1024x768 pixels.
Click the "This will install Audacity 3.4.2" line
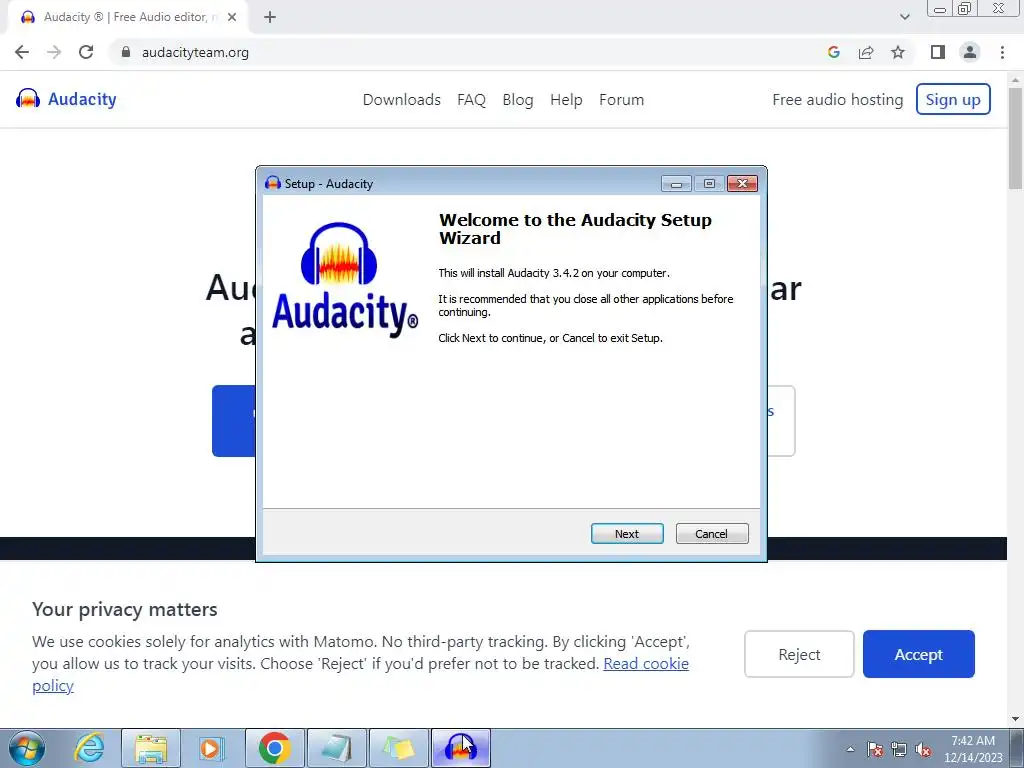tap(554, 273)
